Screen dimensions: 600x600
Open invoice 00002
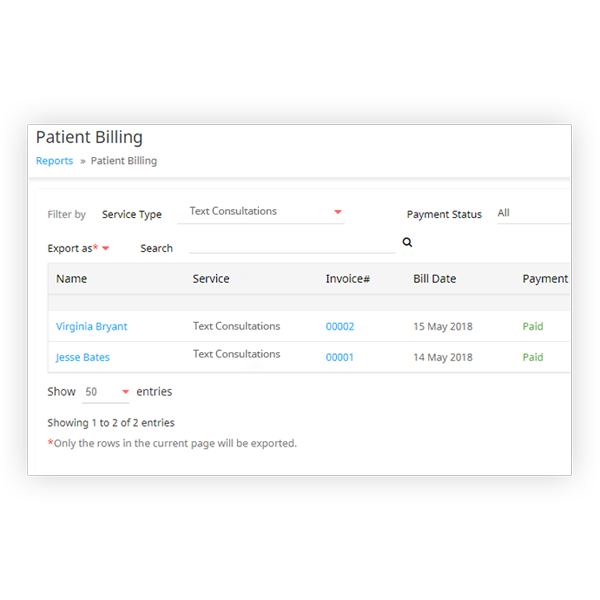point(340,327)
